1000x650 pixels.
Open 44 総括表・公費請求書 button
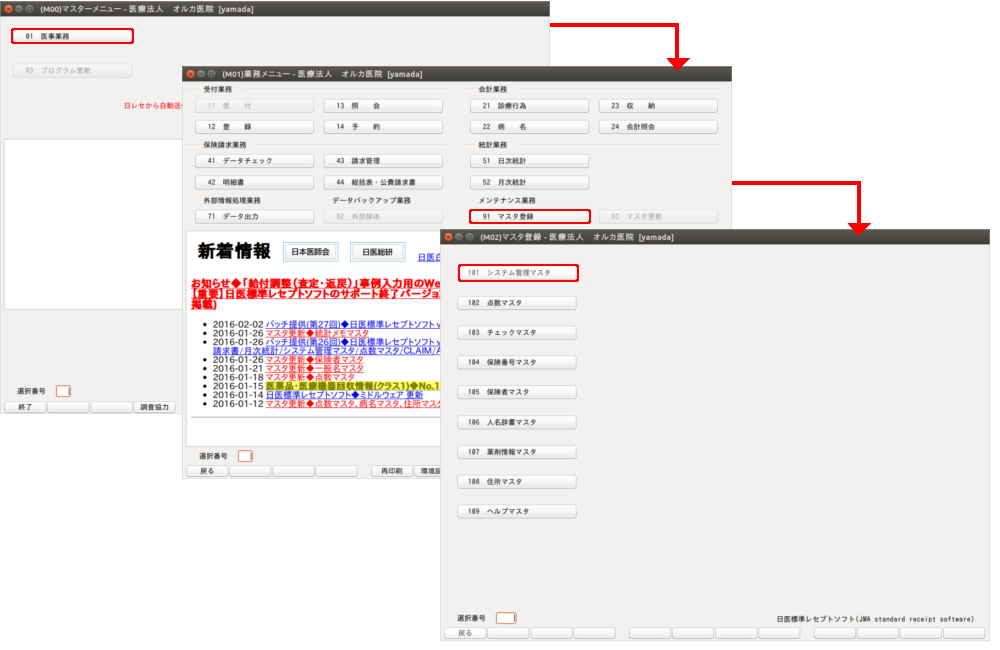[383, 182]
